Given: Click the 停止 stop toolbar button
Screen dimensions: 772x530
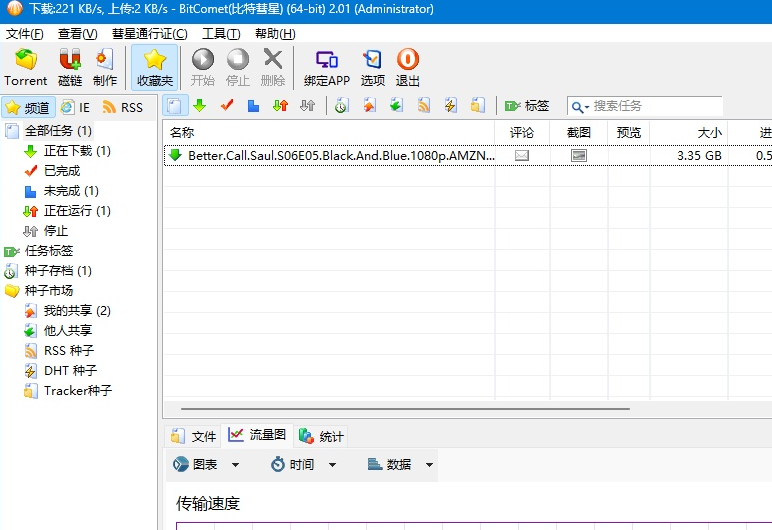Looking at the screenshot, I should (x=238, y=67).
